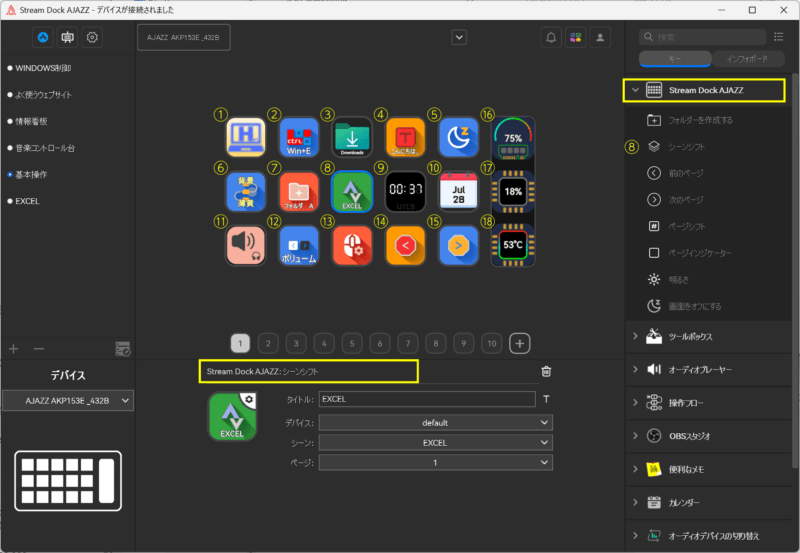
Task: Delete the action with trash icon
Action: click(x=546, y=371)
